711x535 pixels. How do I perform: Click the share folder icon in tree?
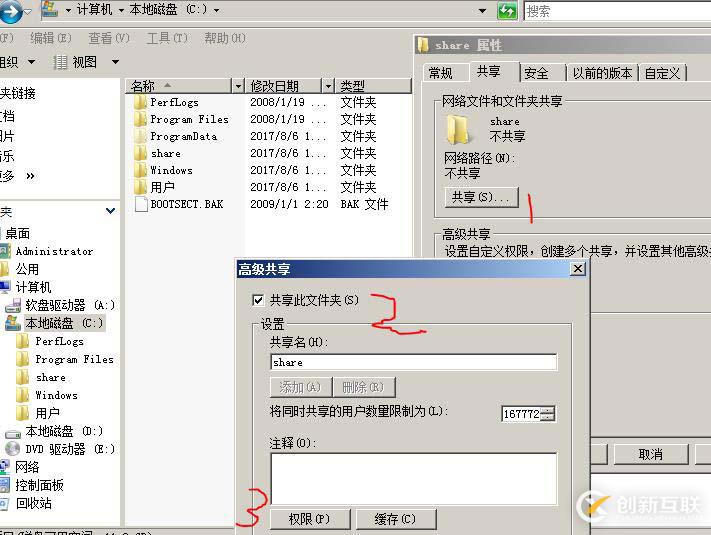pos(22,377)
